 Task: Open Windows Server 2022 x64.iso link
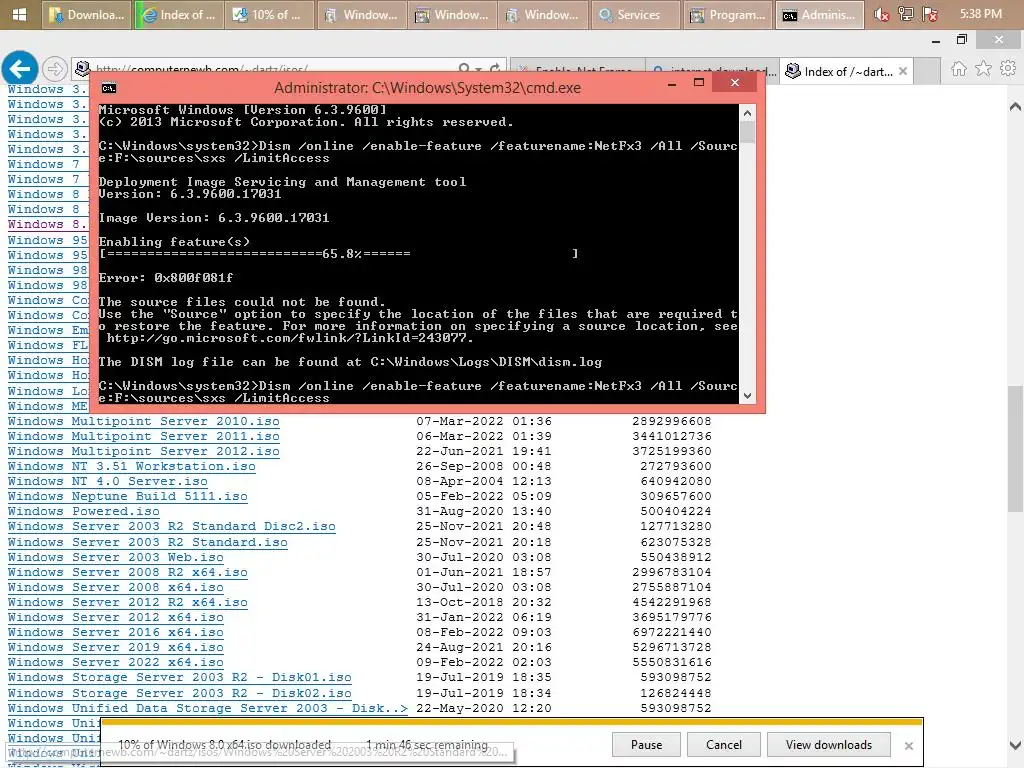pyautogui.click(x=116, y=662)
